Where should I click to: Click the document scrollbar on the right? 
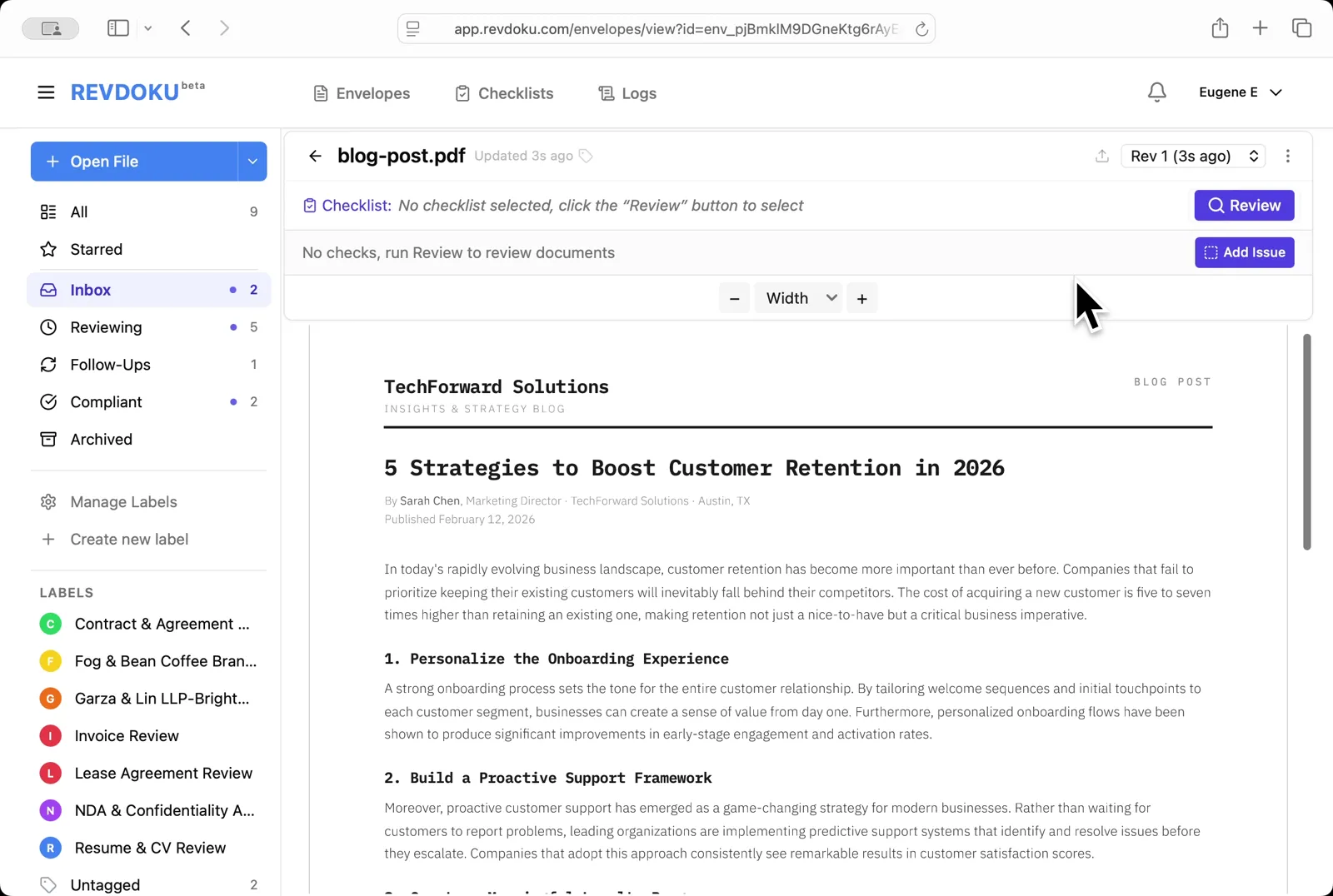coord(1306,441)
